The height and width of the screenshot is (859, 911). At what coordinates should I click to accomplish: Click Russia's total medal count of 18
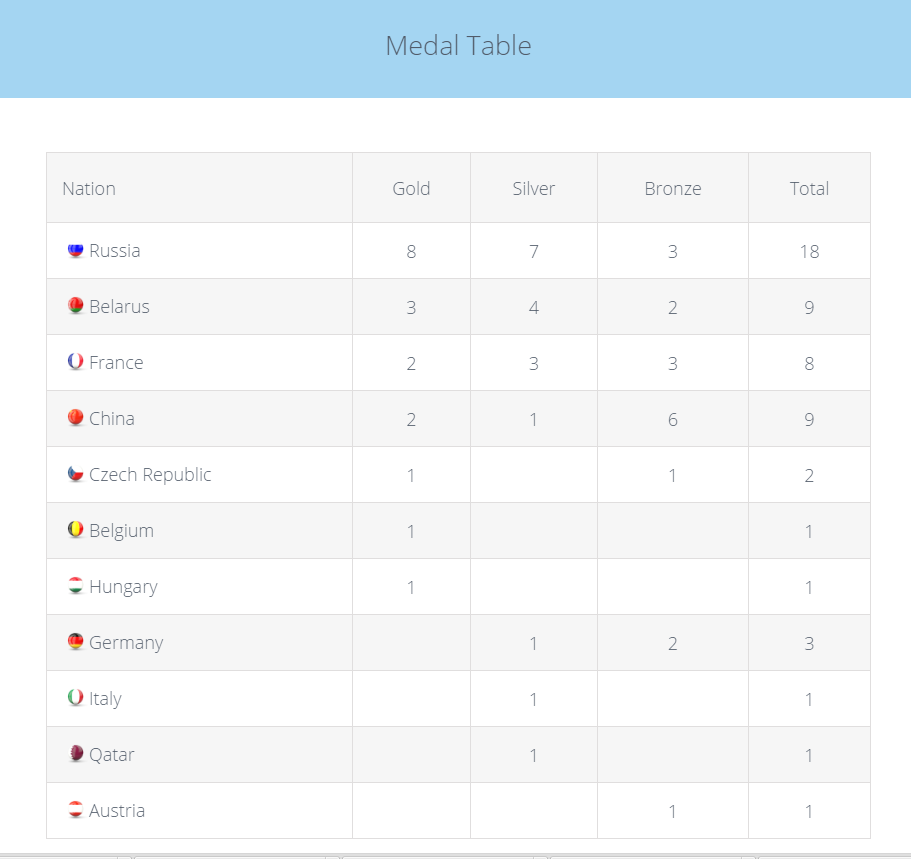809,251
